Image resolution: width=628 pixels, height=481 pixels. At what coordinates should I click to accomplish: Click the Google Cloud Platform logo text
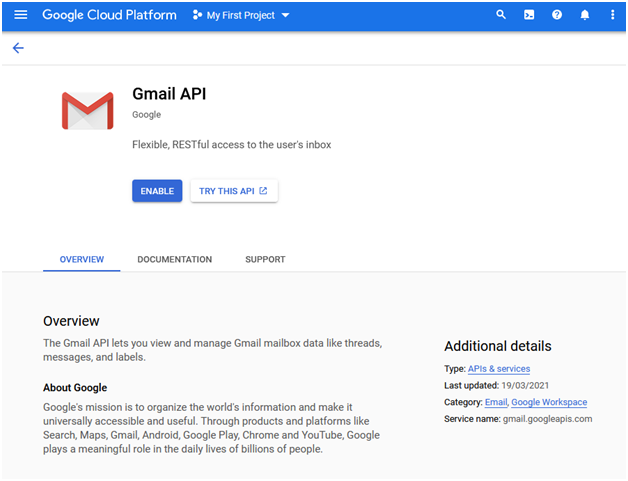(x=109, y=15)
